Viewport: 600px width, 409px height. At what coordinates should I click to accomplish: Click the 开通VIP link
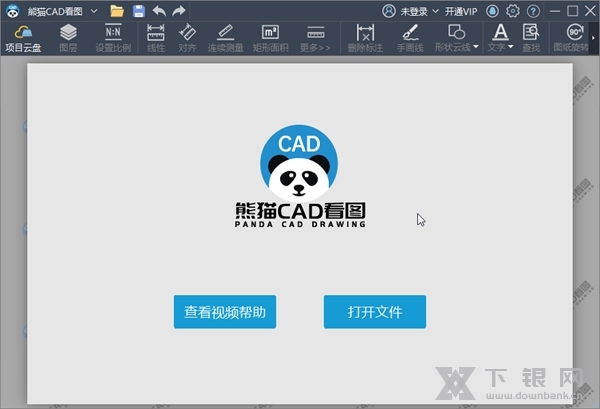461,11
